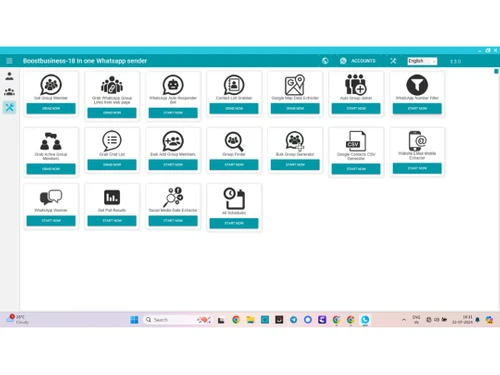Click the Grab Chat List icon
Viewport: 500px width, 375px height.
tap(112, 141)
